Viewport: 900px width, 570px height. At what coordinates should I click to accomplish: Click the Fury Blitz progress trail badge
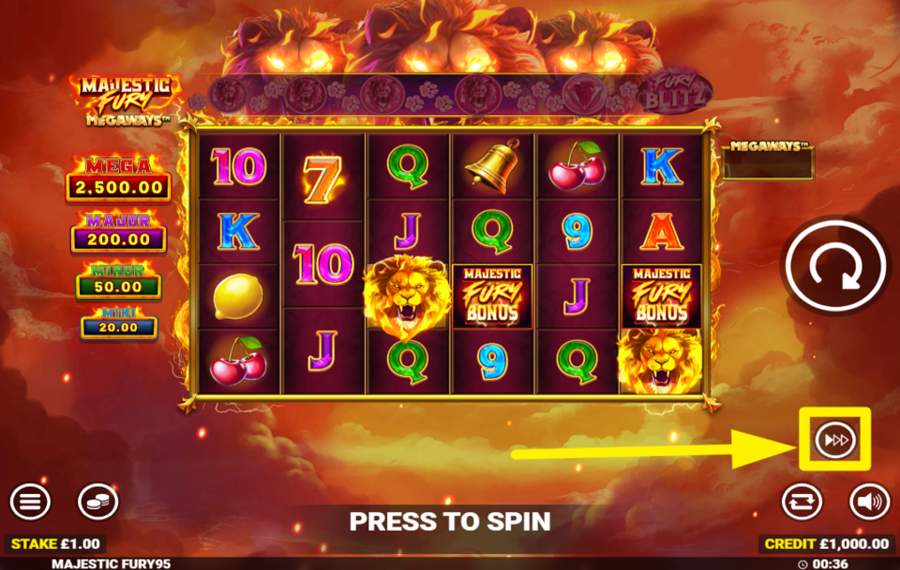pos(674,93)
